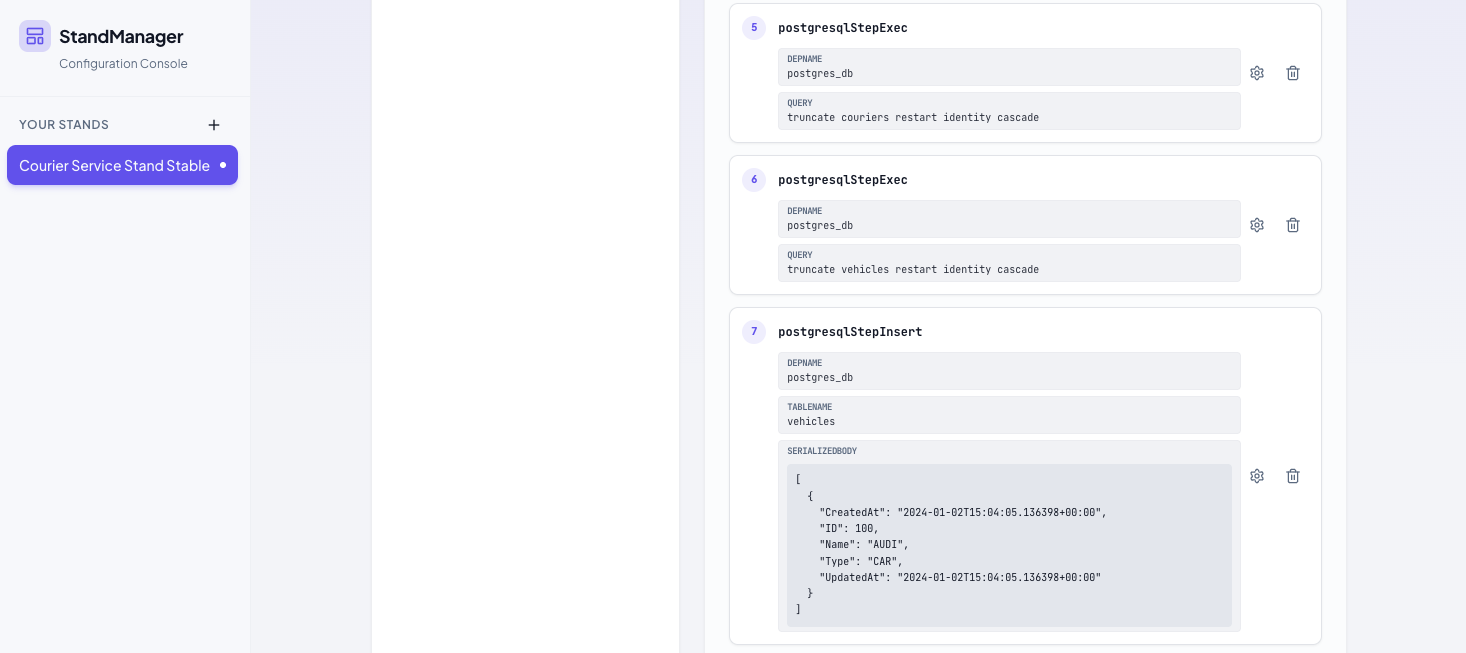Open settings gear for step 5
This screenshot has width=1466, height=653.
pyautogui.click(x=1257, y=73)
